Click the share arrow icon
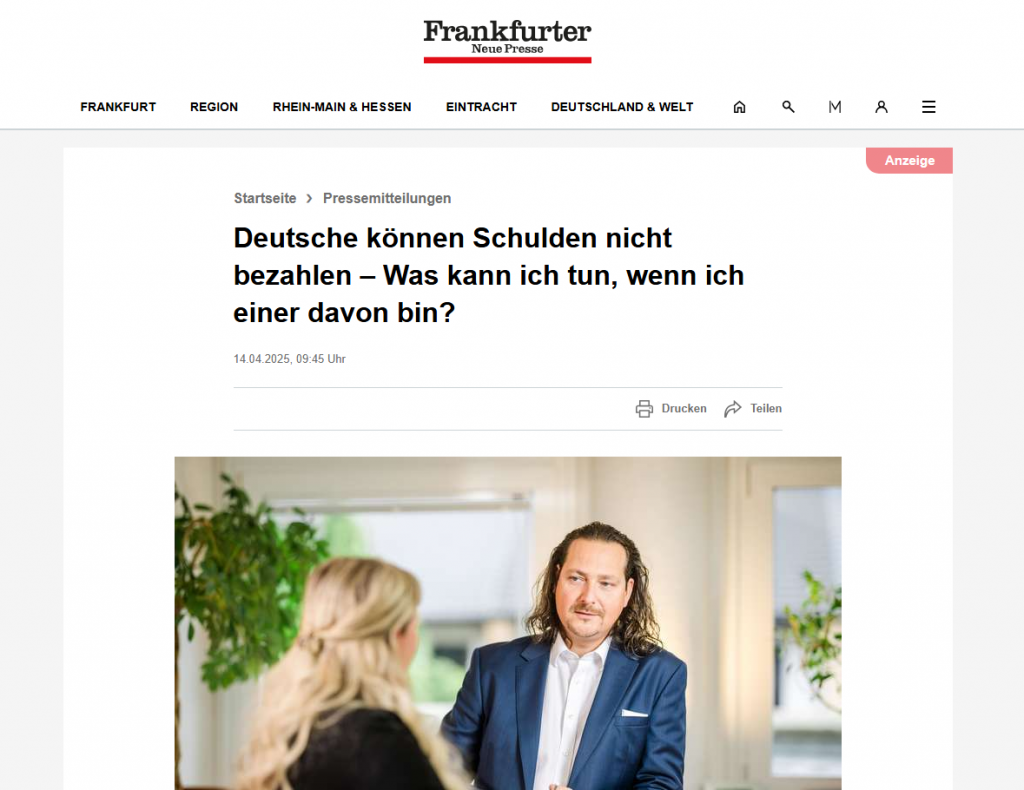 (733, 409)
